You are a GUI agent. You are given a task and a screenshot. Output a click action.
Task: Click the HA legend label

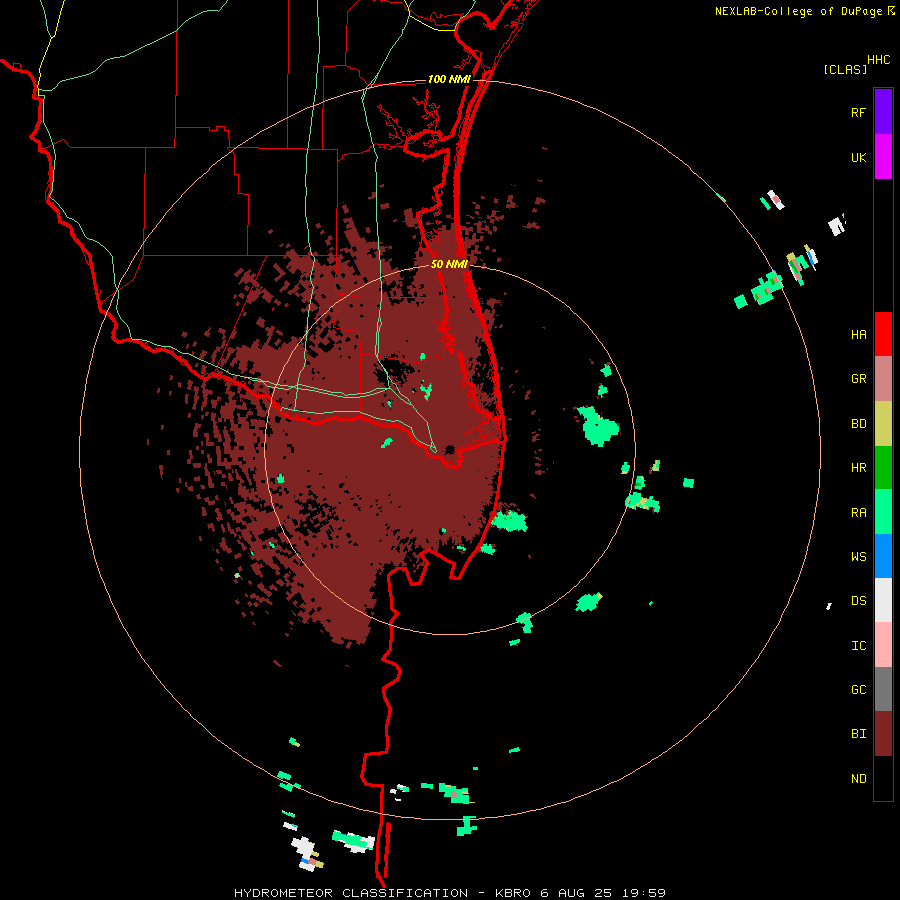point(858,335)
